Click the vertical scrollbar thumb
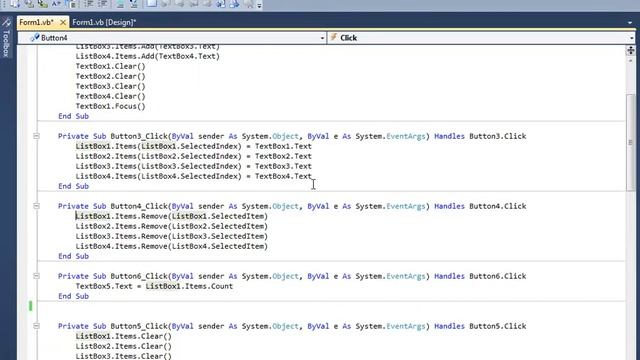The height and width of the screenshot is (360, 640). click(x=631, y=142)
